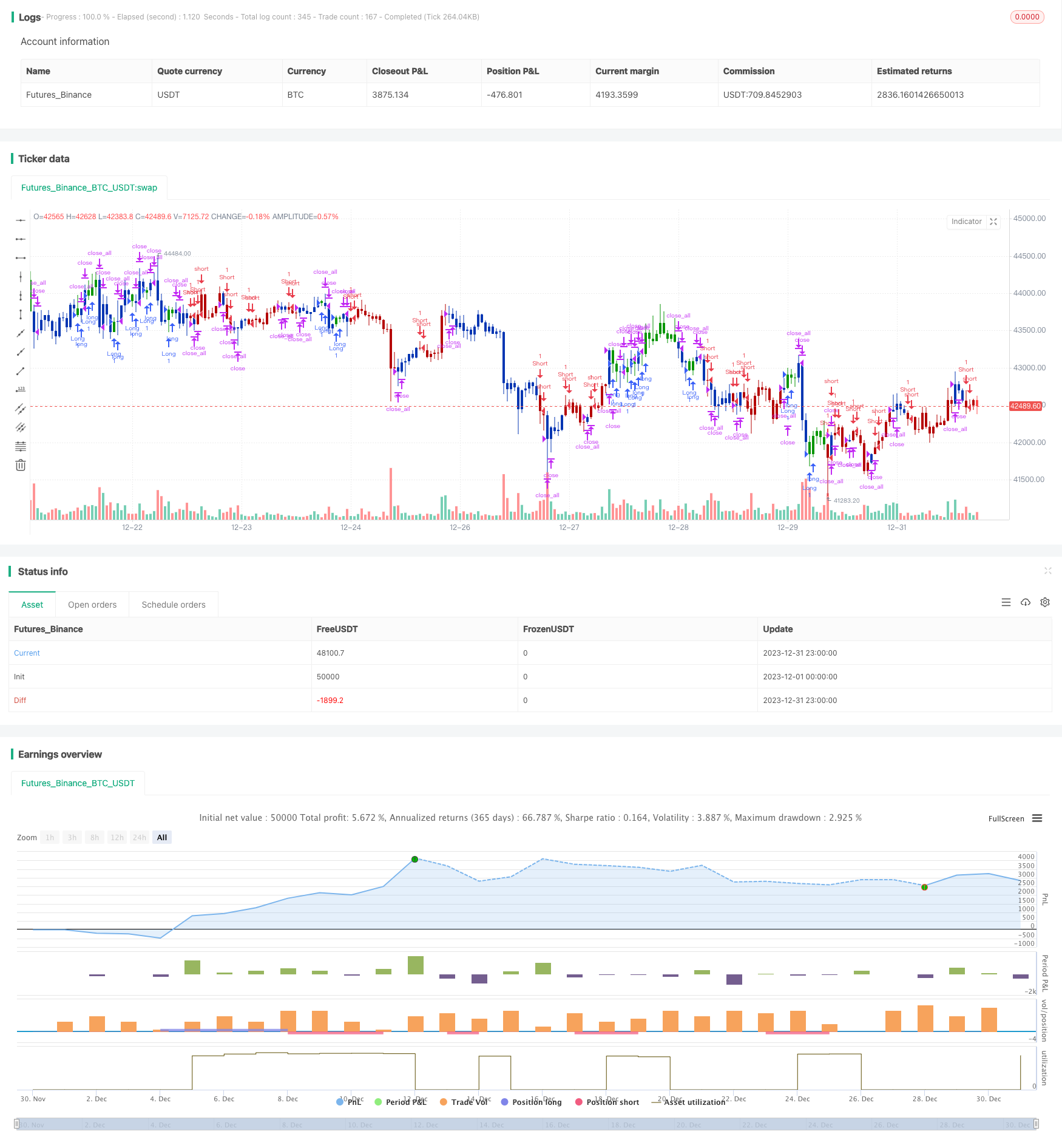The image size is (1062, 1148).
Task: Set the earnings chart zoom to All
Action: point(162,837)
